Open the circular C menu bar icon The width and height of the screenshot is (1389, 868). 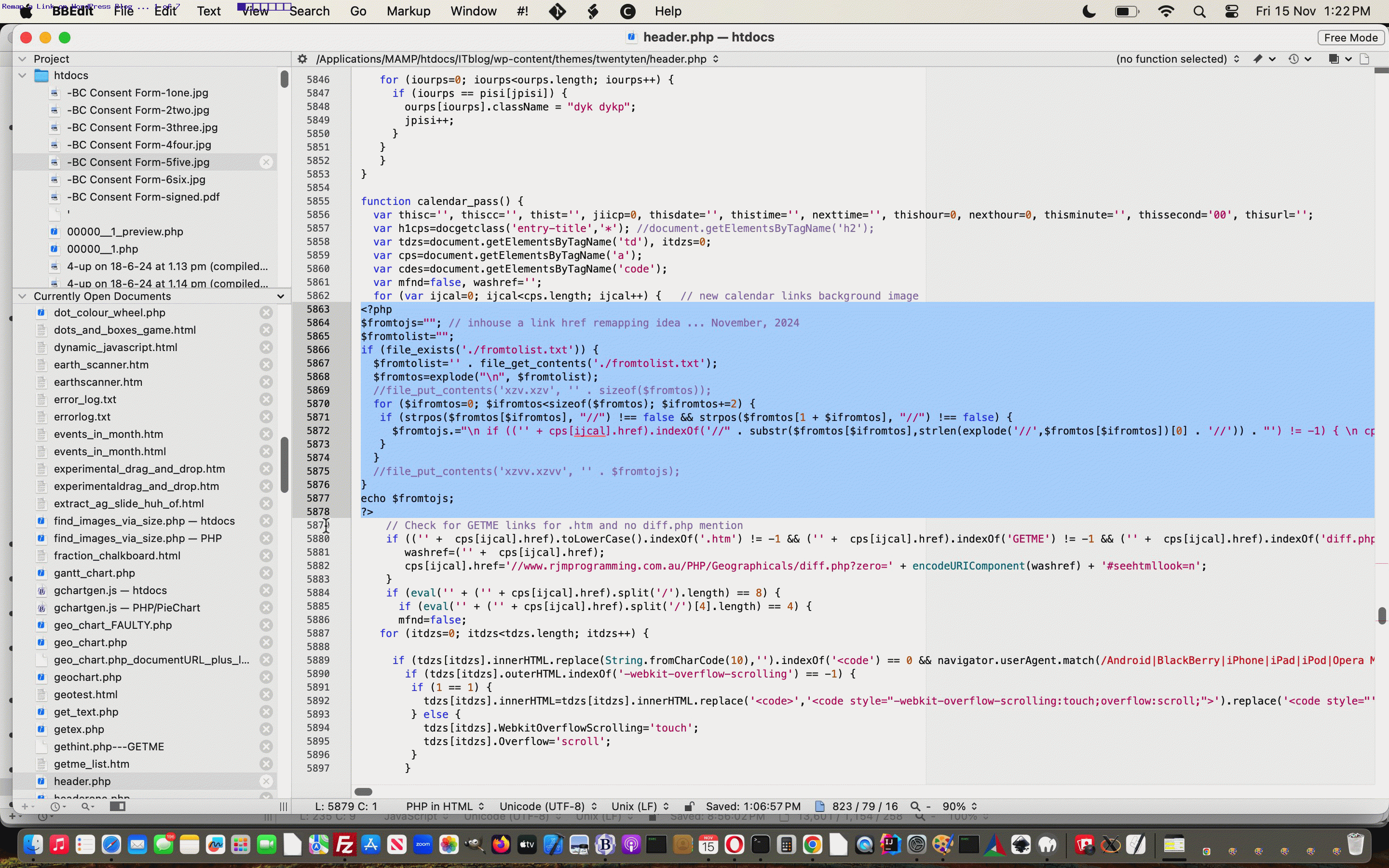(x=628, y=12)
